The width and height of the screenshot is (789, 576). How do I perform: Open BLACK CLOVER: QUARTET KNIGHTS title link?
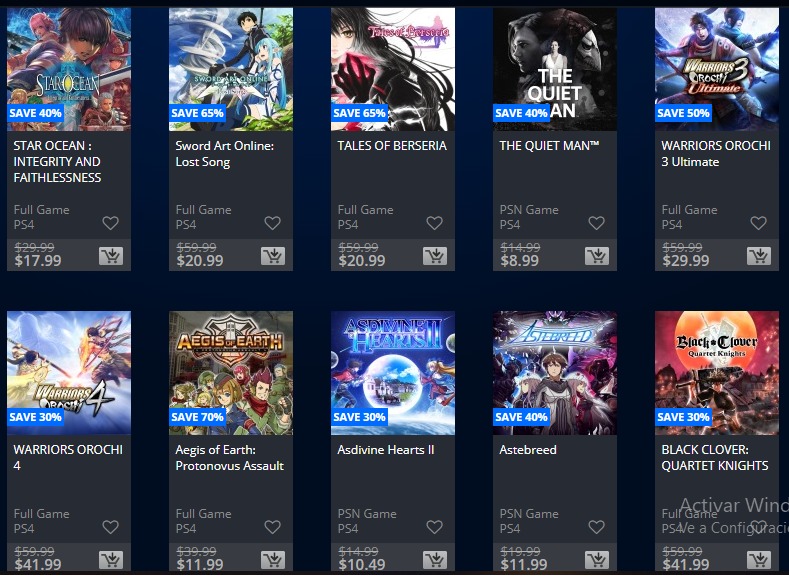tap(715, 457)
